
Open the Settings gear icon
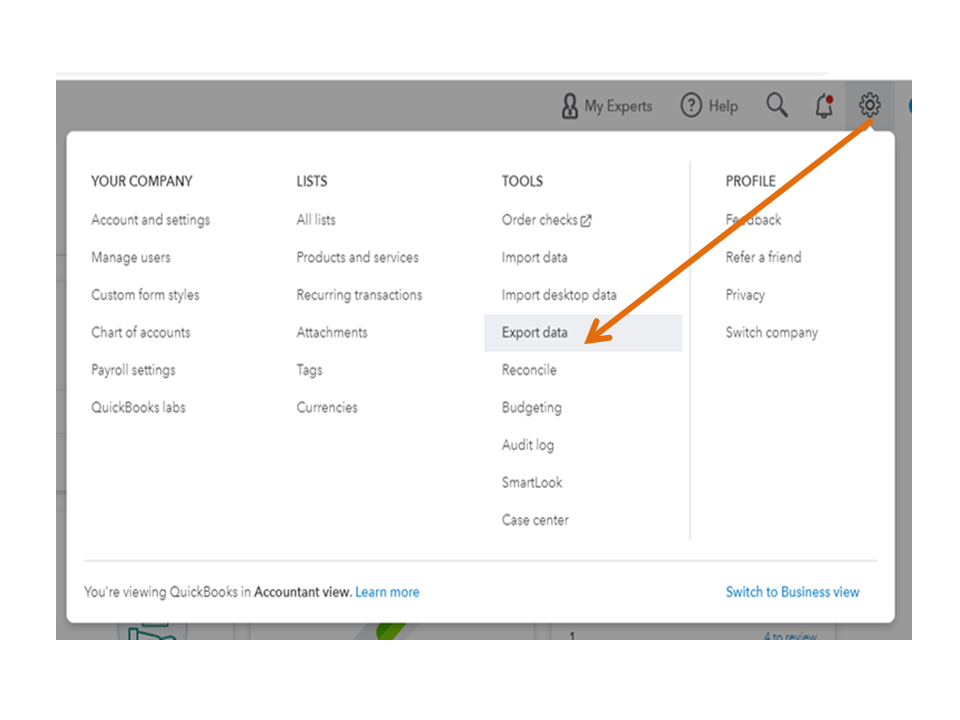coord(869,105)
